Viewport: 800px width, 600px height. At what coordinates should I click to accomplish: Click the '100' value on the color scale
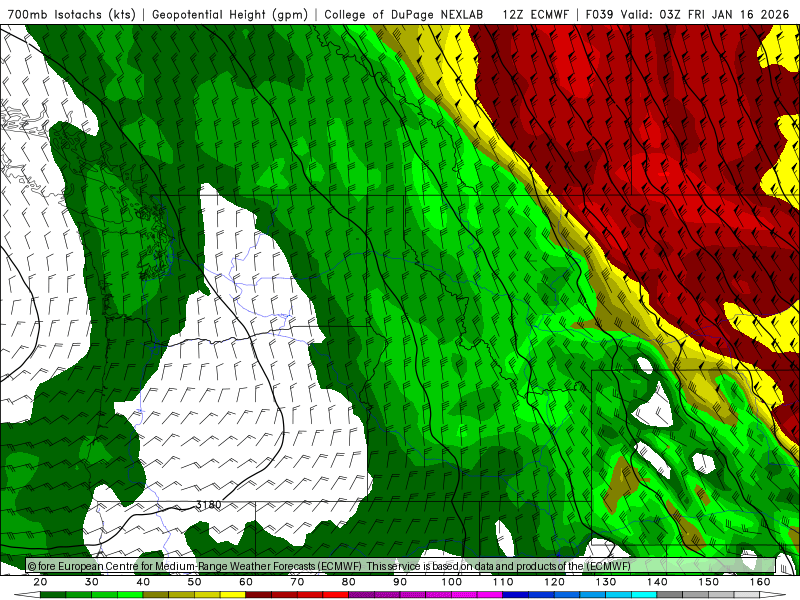(x=452, y=582)
